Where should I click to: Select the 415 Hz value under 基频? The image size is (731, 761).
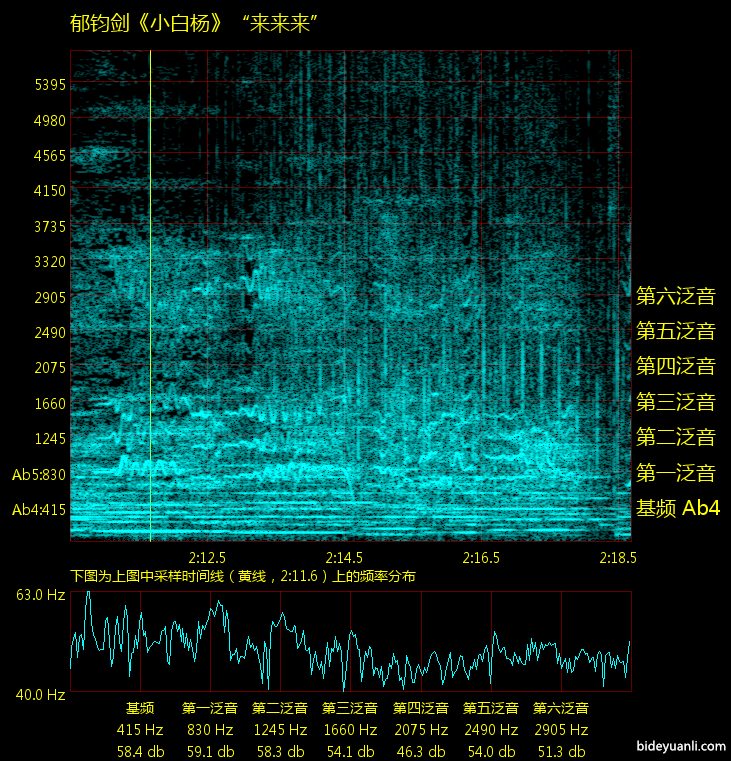coord(140,730)
